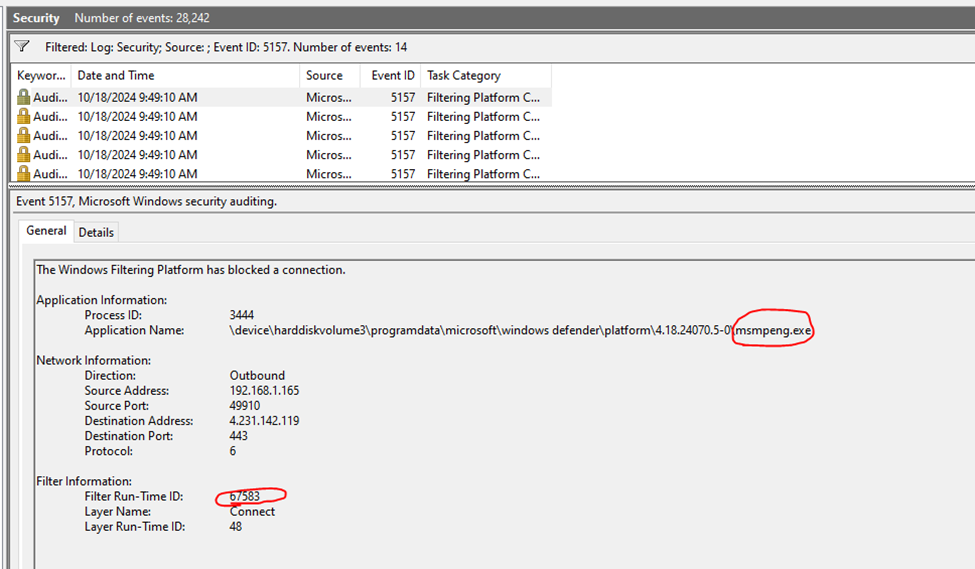Image resolution: width=975 pixels, height=569 pixels.
Task: Click the source port value 49910
Action: click(x=244, y=405)
